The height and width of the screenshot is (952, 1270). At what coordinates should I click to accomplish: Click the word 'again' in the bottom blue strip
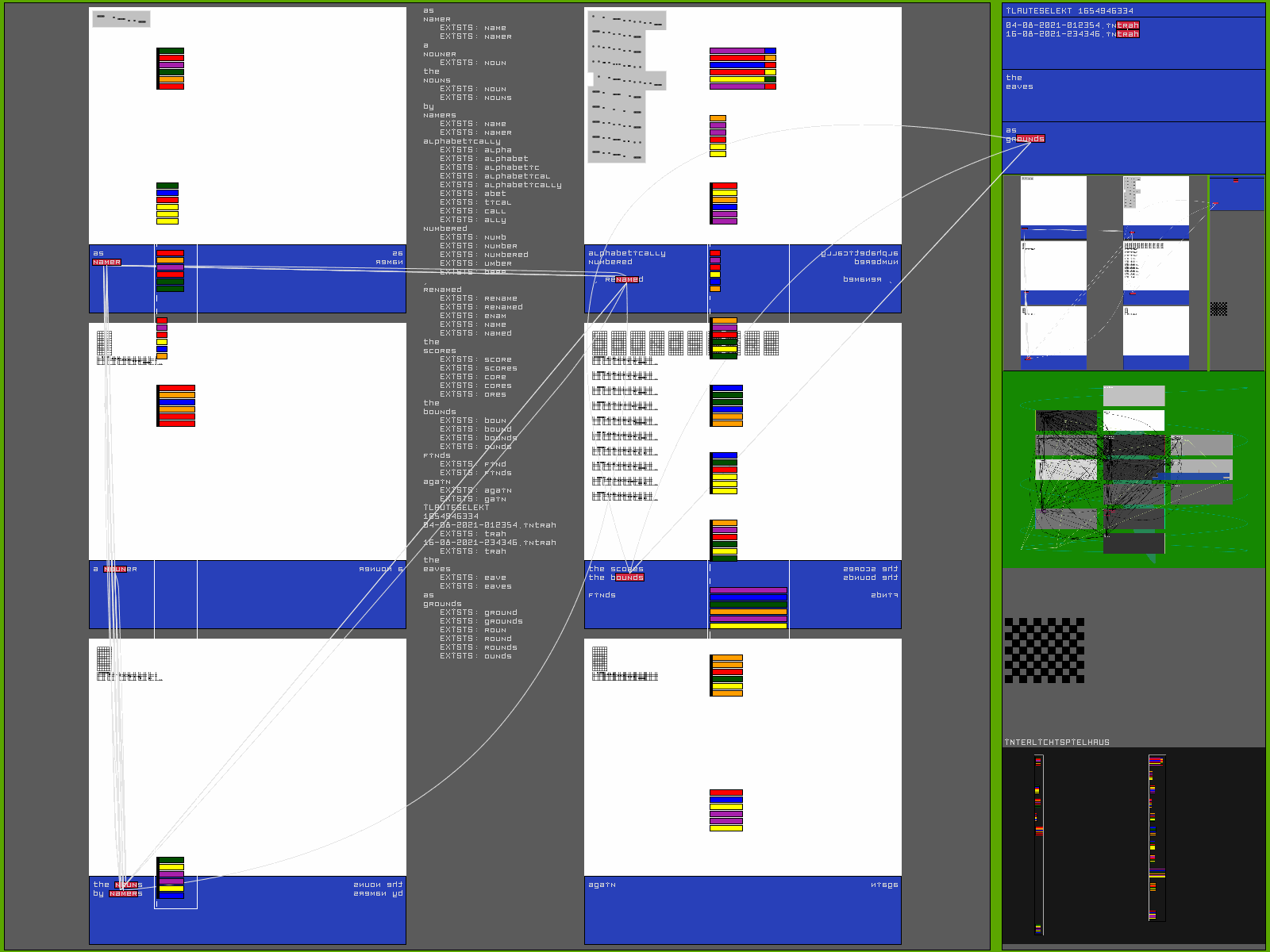pos(602,885)
